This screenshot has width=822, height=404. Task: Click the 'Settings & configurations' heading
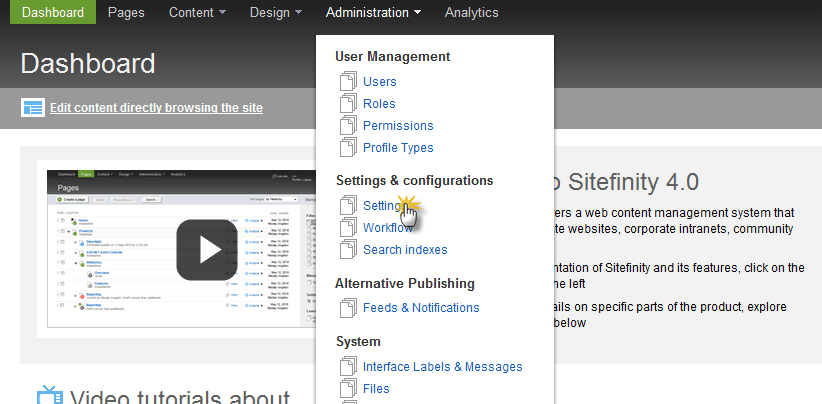tap(415, 180)
